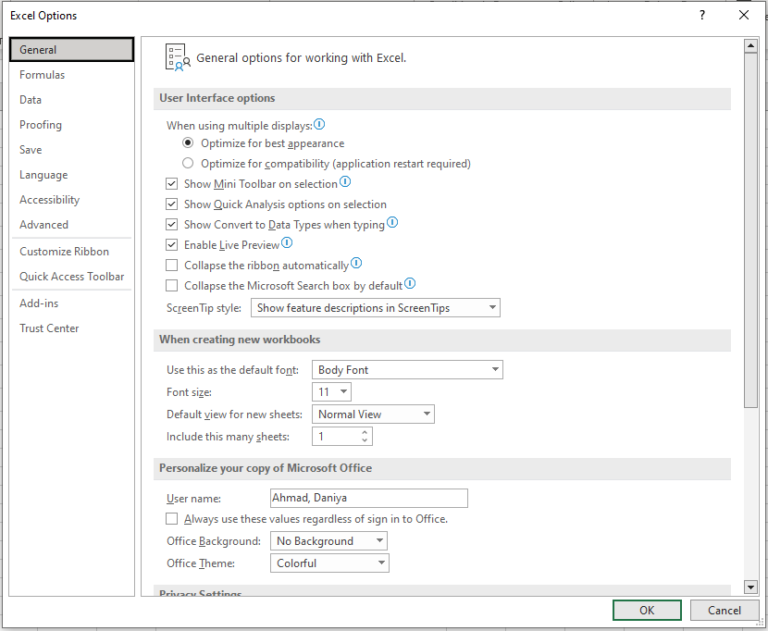Viewport: 768px width, 631px height.
Task: Open Customize Ribbon settings
Action: coord(72,251)
